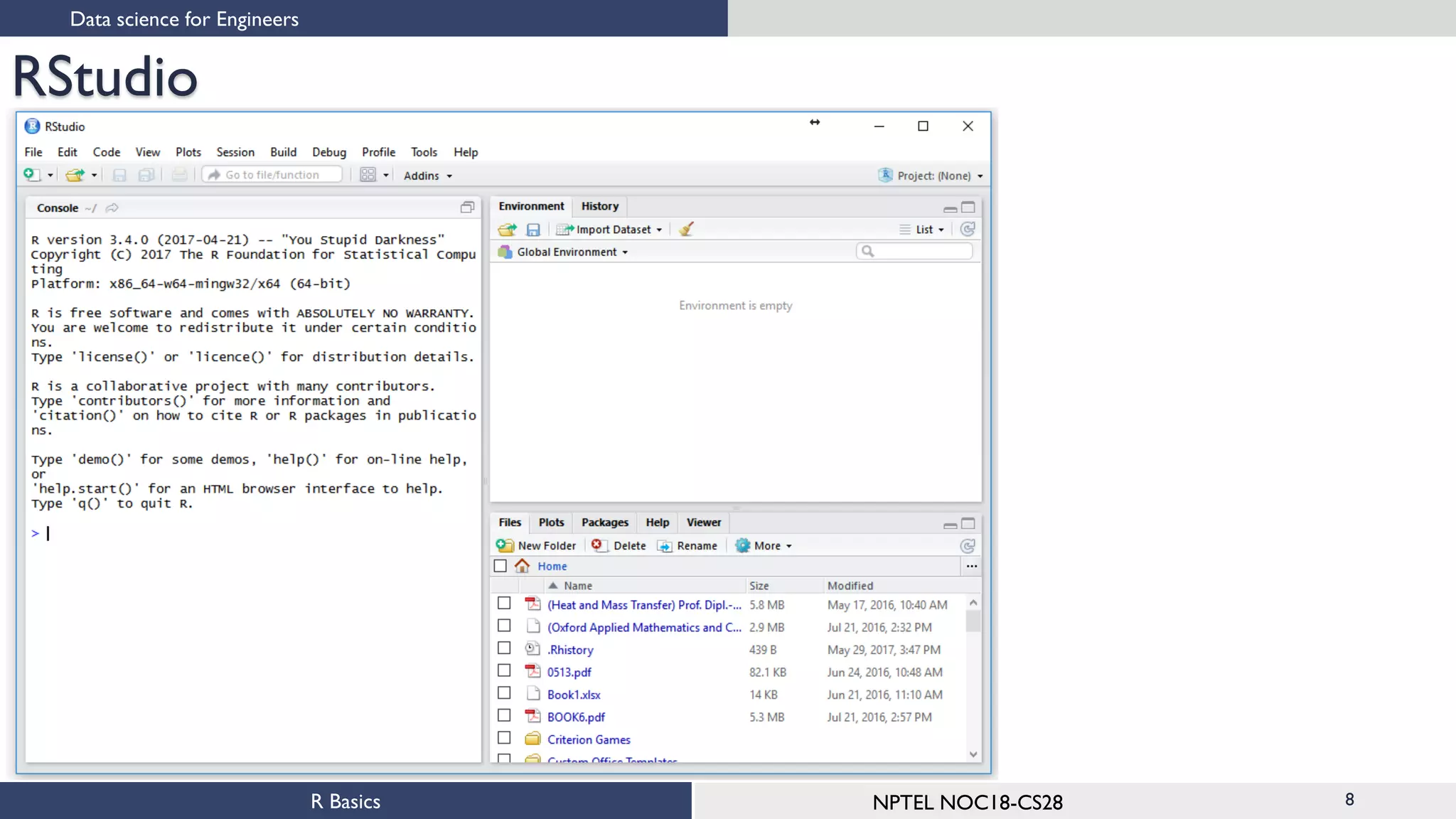Refresh the Files pane listing
The height and width of the screenshot is (819, 1456).
coord(968,546)
